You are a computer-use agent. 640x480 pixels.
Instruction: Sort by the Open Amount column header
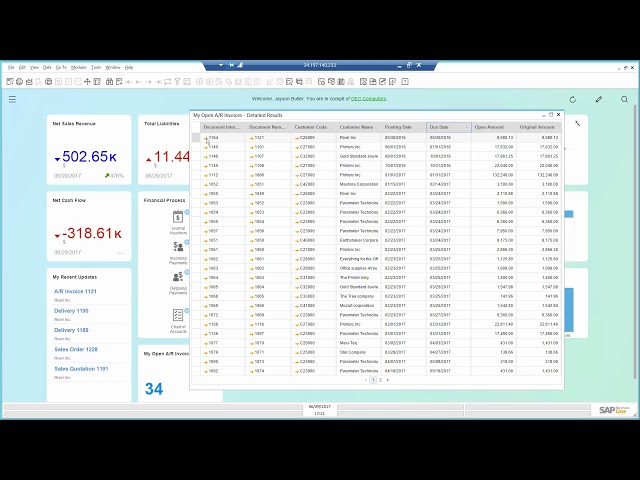pos(493,127)
